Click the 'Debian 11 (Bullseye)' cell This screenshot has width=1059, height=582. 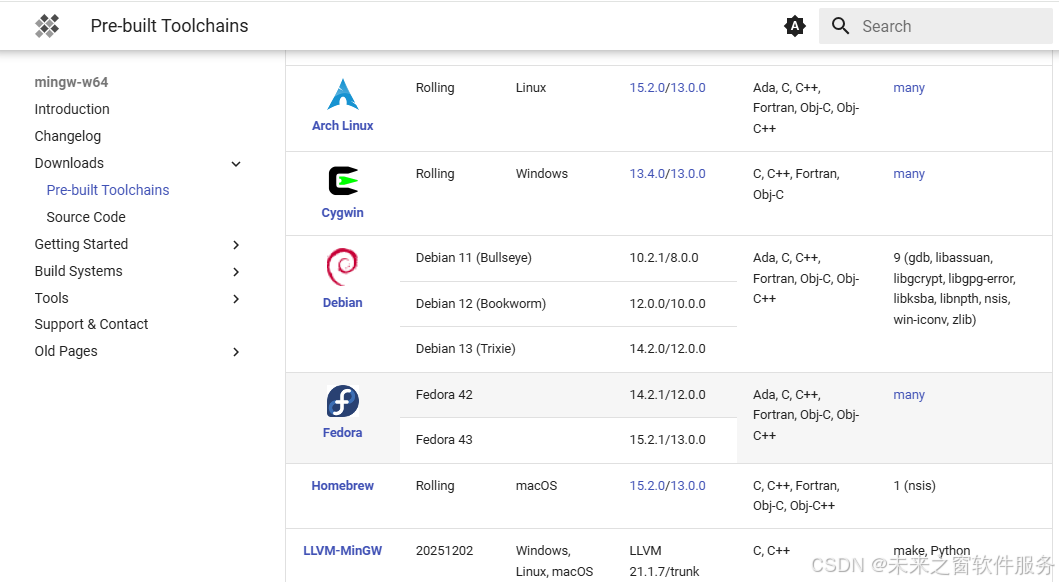(473, 257)
